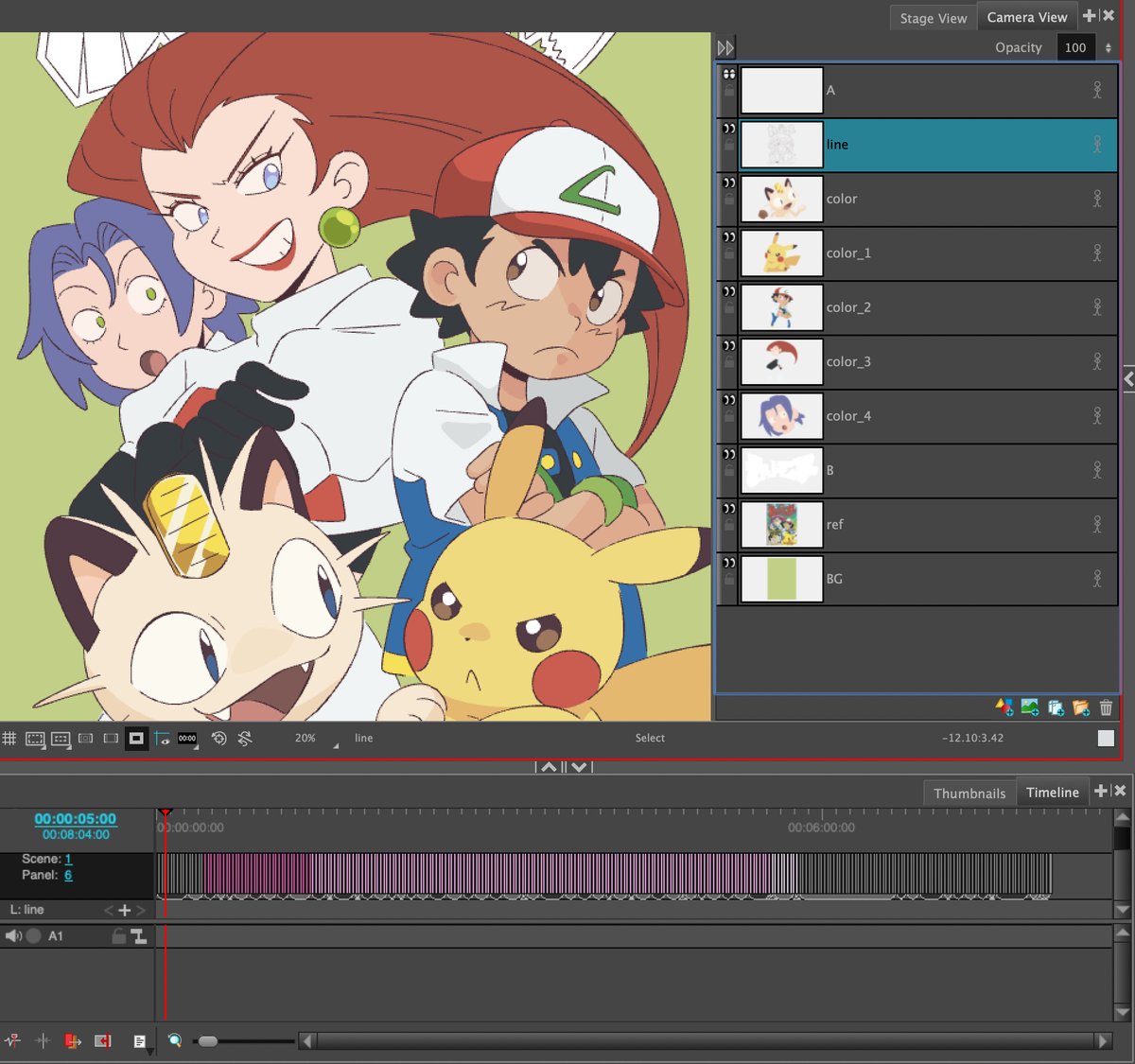
Task: Toggle the sync icon on audio track A1
Action: [138, 935]
